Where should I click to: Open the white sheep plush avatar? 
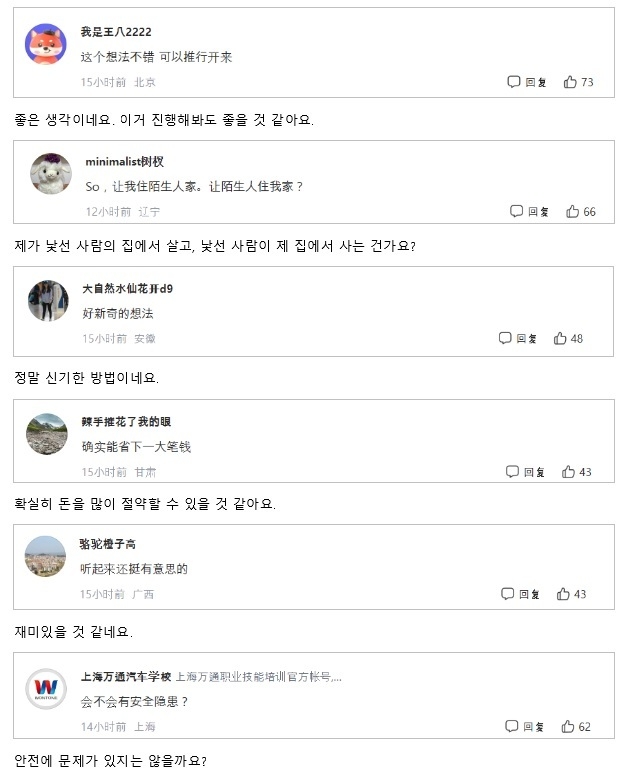(x=51, y=174)
